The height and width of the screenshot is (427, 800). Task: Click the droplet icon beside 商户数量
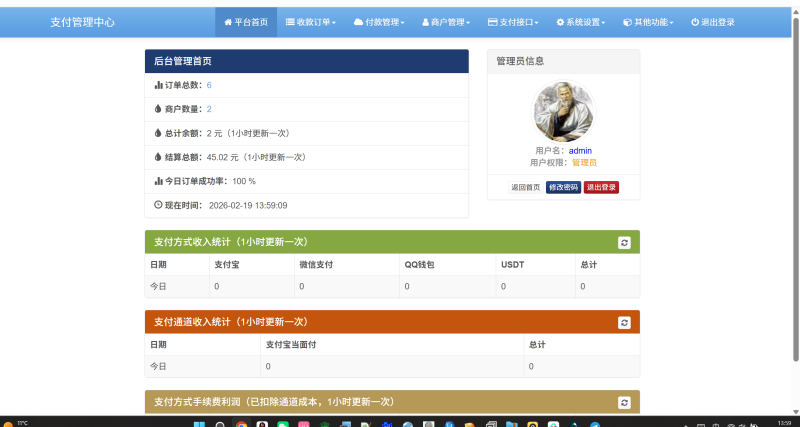(158, 109)
